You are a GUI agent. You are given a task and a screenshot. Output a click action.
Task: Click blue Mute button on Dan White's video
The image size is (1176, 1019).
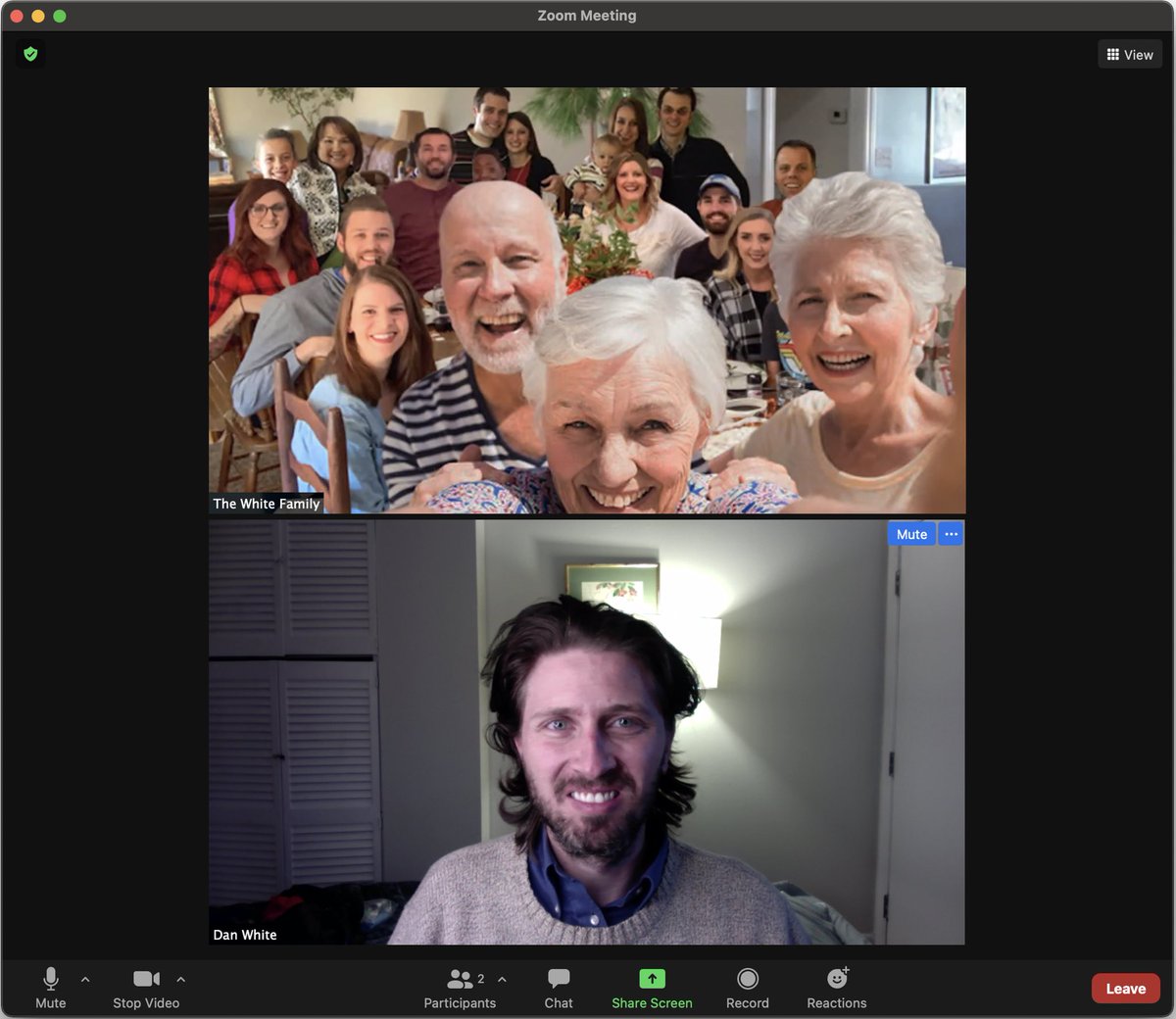911,534
